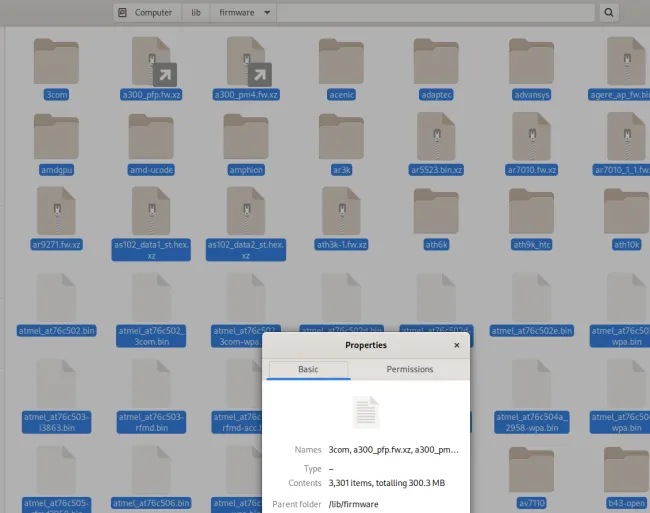The height and width of the screenshot is (513, 650).
Task: Open the amphion folder icon
Action: pos(246,137)
